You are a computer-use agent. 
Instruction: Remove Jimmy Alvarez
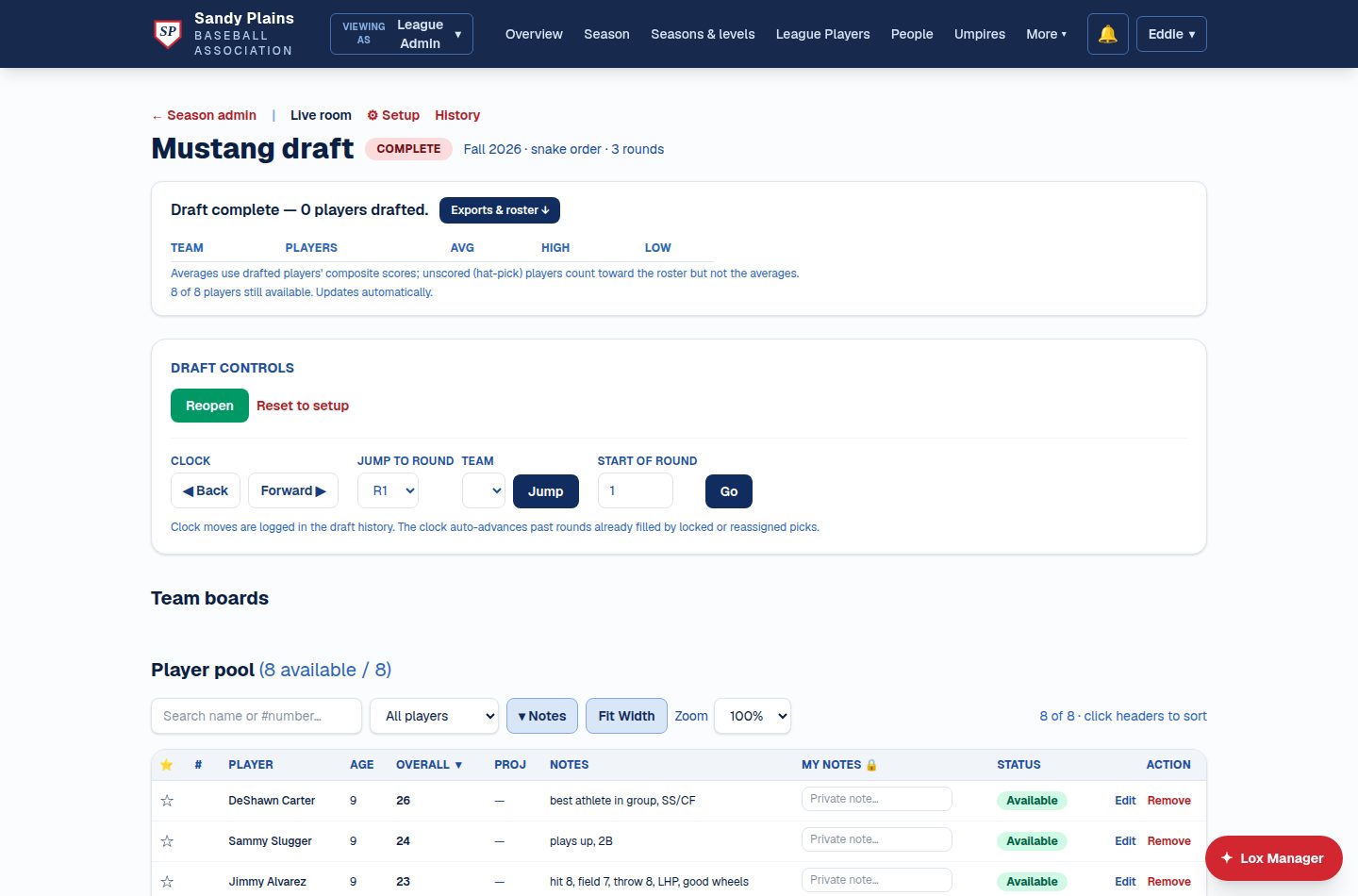tap(1169, 882)
